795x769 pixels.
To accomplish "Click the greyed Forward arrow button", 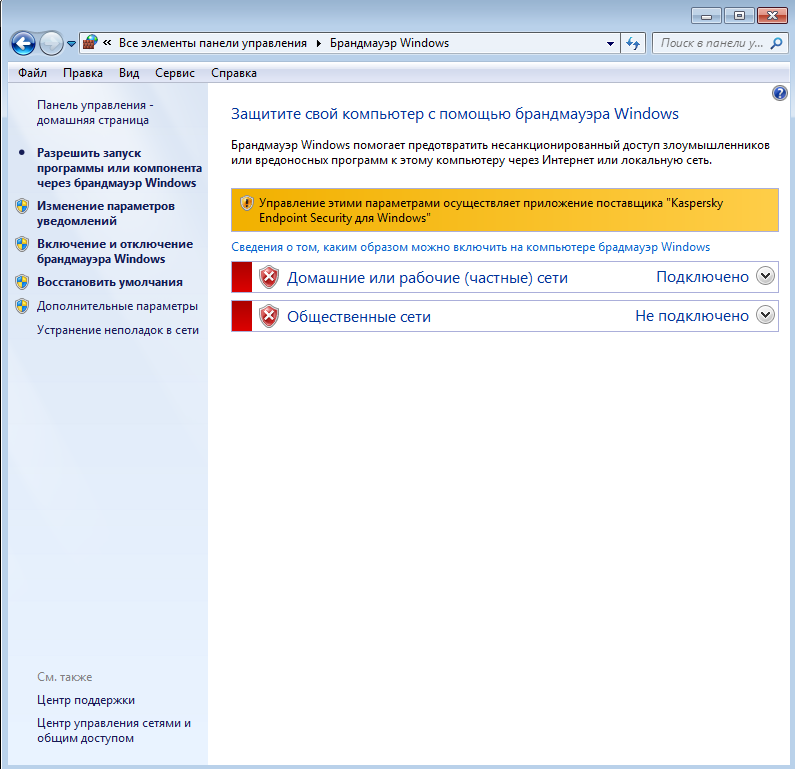I will (x=51, y=44).
